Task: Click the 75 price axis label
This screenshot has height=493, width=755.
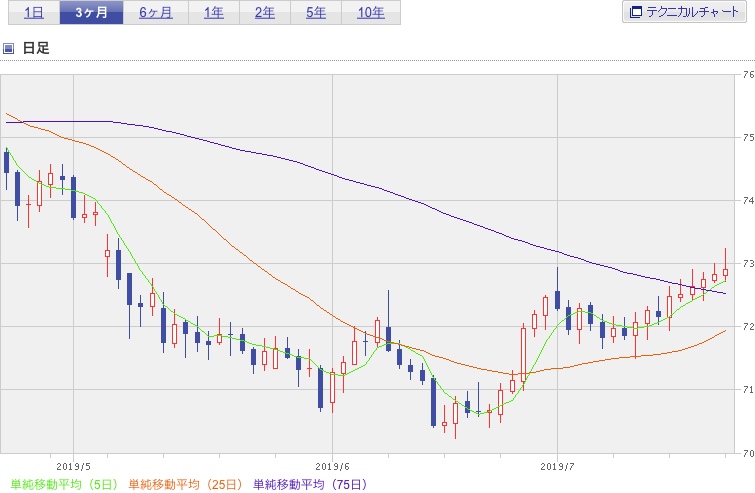Action: click(748, 138)
